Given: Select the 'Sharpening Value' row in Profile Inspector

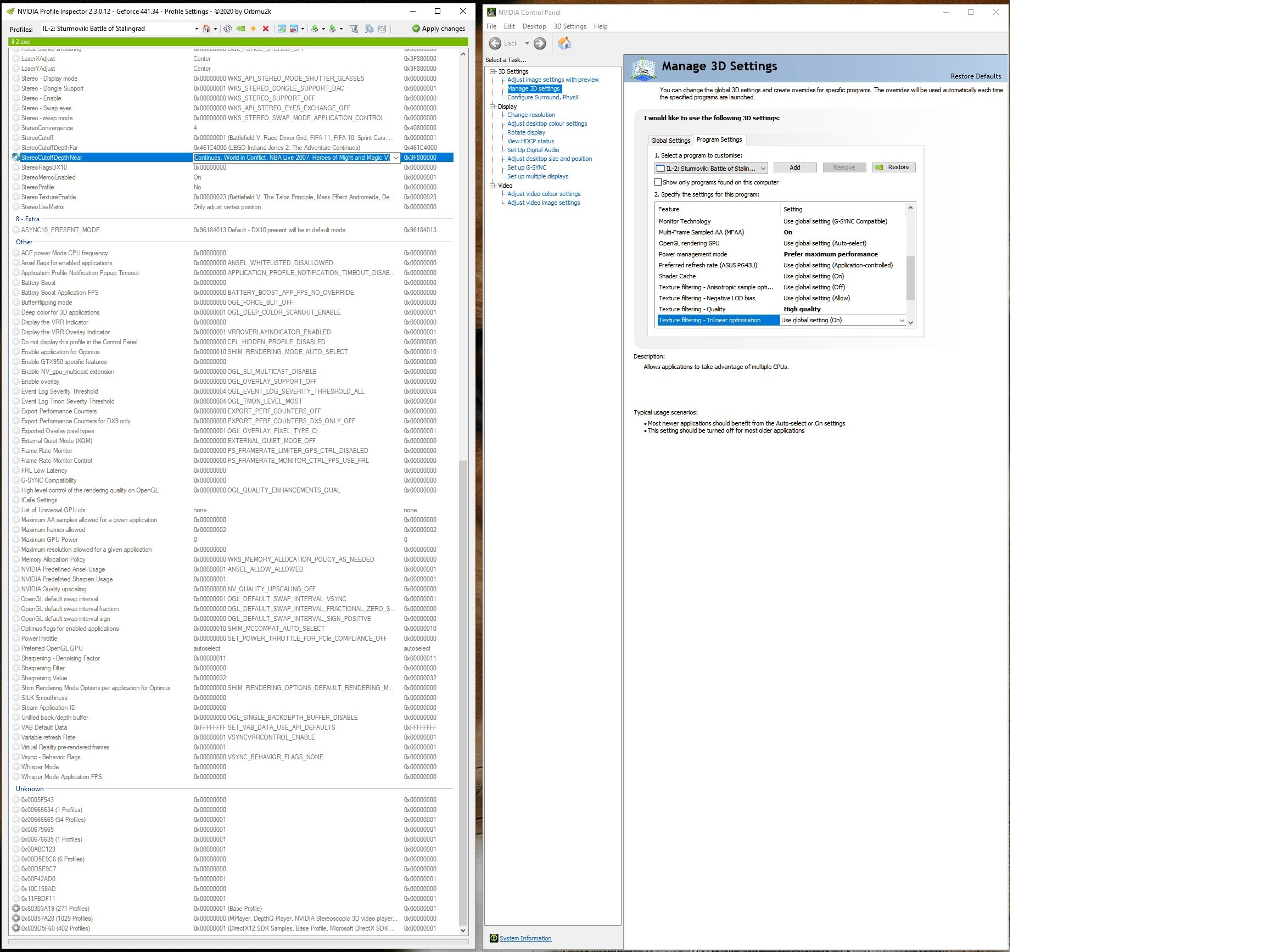Looking at the screenshot, I should [x=232, y=678].
